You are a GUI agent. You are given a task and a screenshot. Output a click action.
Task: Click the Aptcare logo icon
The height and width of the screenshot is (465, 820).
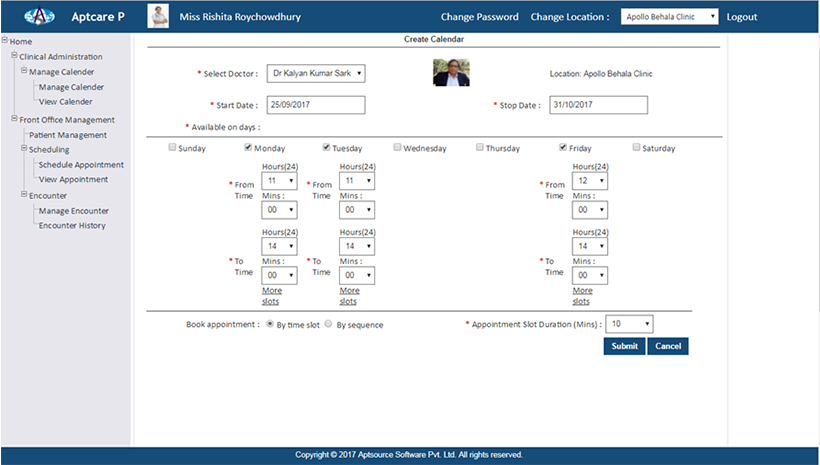pos(41,17)
